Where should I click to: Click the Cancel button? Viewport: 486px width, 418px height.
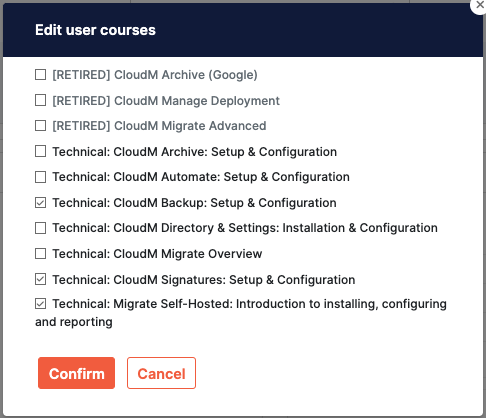click(x=161, y=373)
